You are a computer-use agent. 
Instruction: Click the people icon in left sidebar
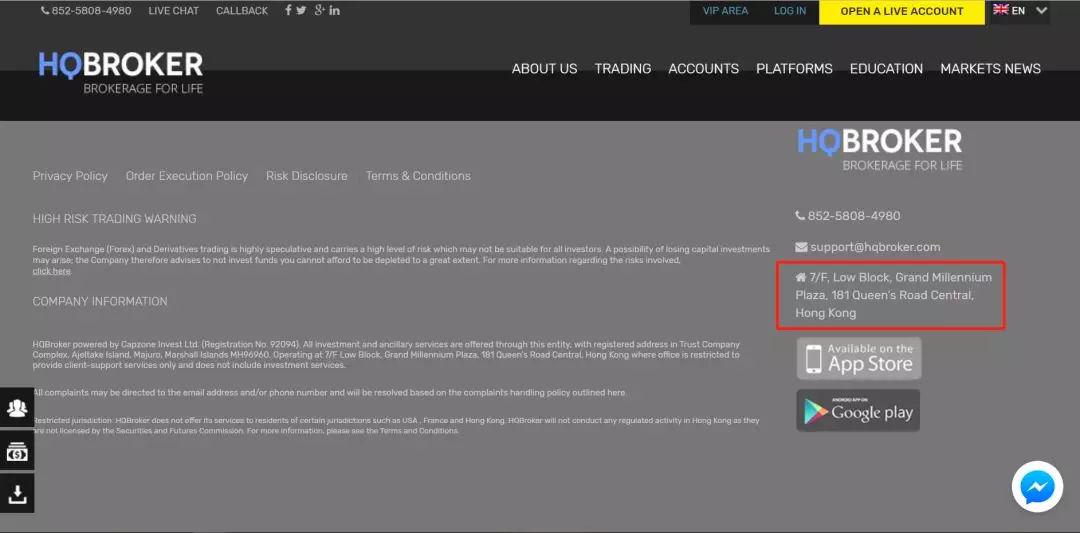[x=17, y=408]
